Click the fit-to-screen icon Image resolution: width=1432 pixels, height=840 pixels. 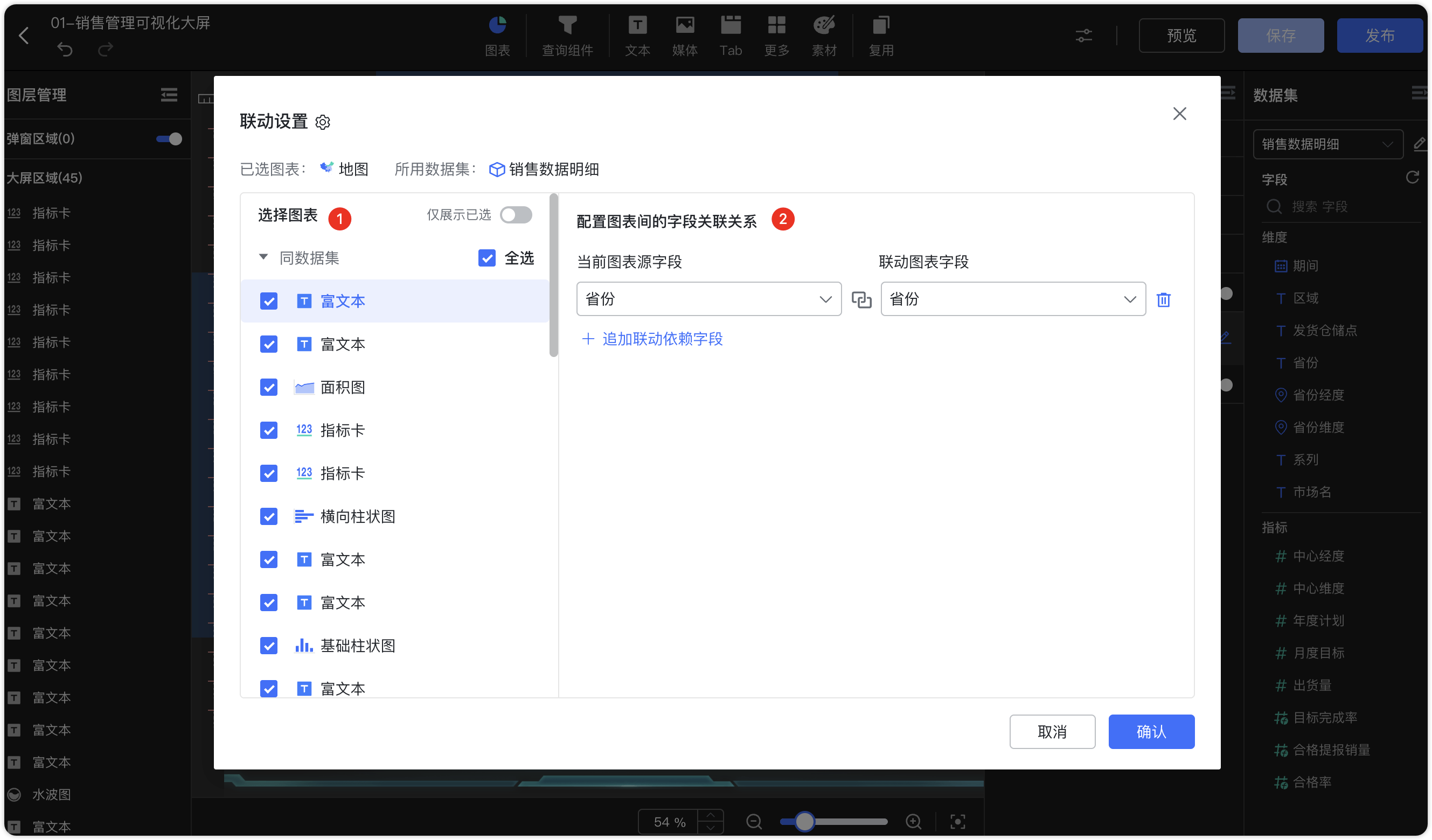(957, 822)
